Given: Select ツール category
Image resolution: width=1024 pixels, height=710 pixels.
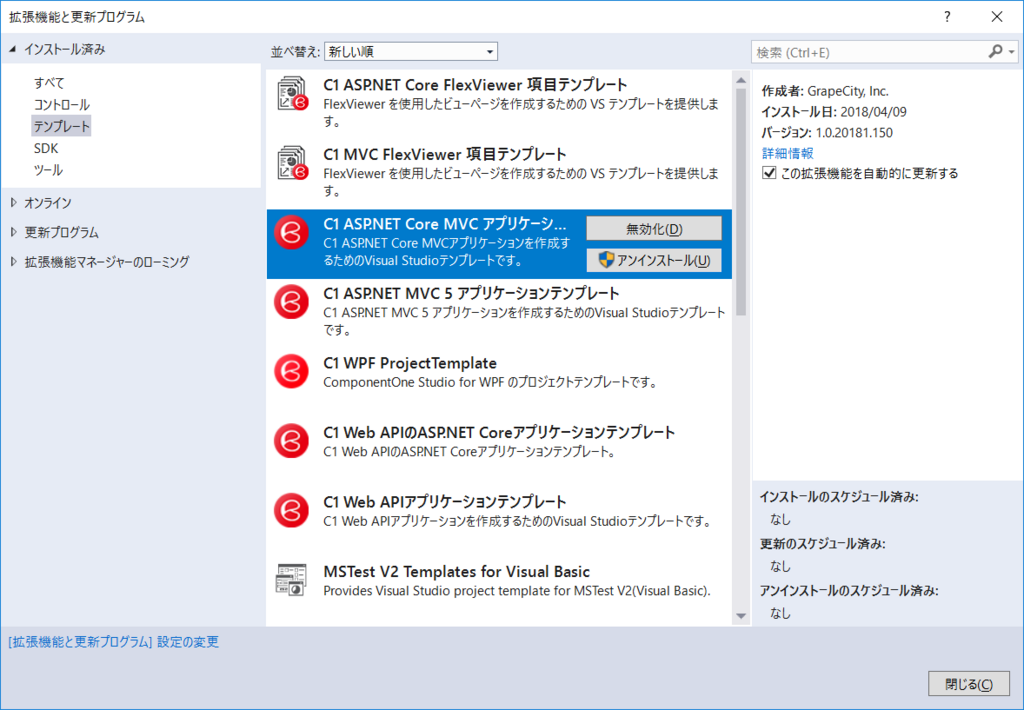Looking at the screenshot, I should 48,170.
